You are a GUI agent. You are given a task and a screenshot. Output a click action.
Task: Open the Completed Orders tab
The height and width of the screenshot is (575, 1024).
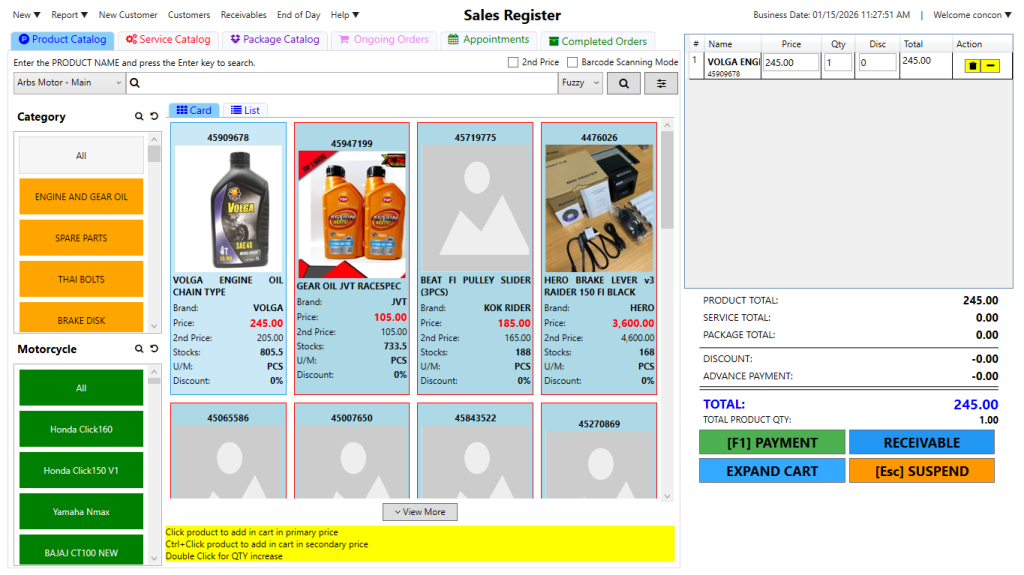click(x=597, y=41)
